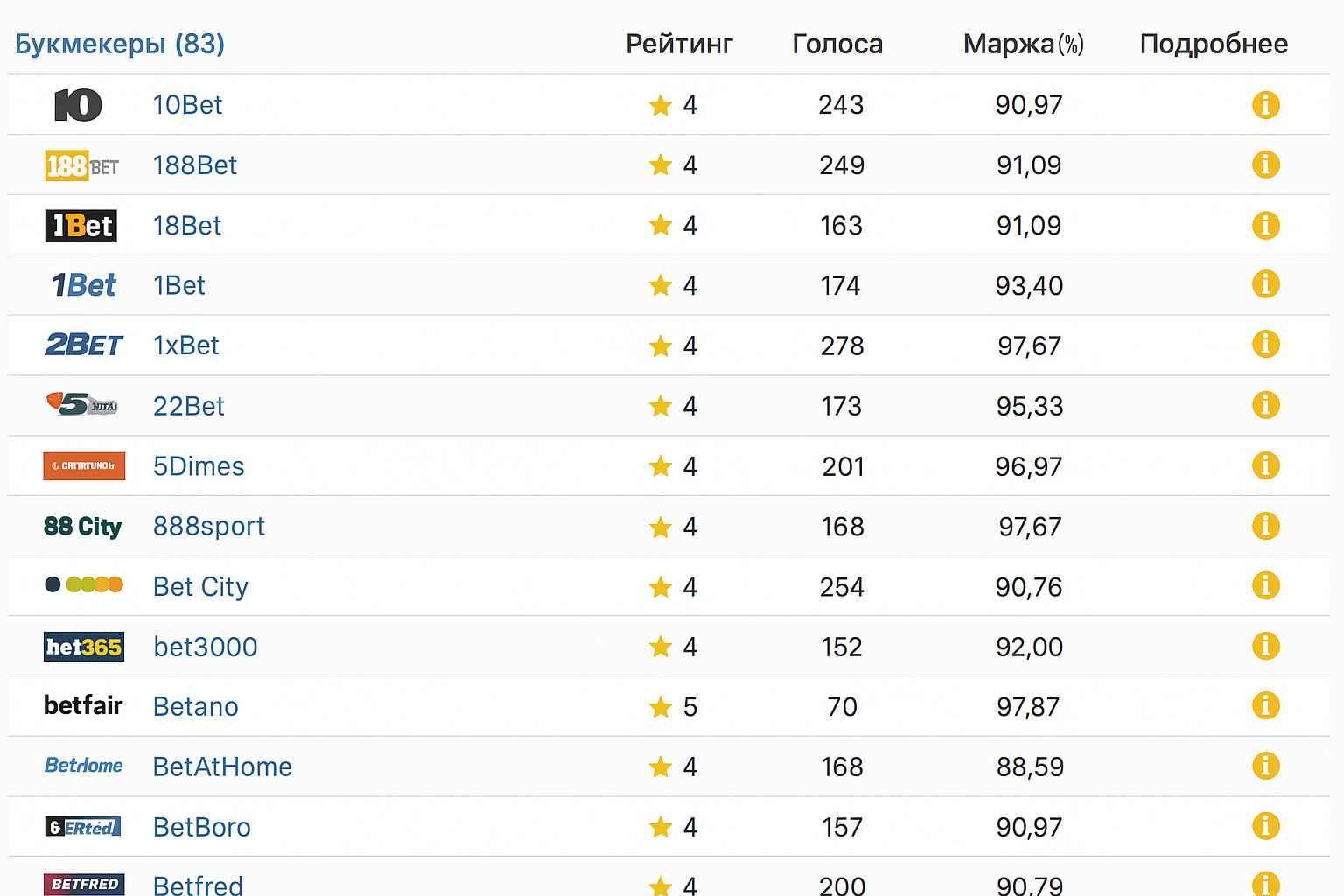Open details icon in 188Bet row
The height and width of the screenshot is (896, 1344).
point(1265,164)
